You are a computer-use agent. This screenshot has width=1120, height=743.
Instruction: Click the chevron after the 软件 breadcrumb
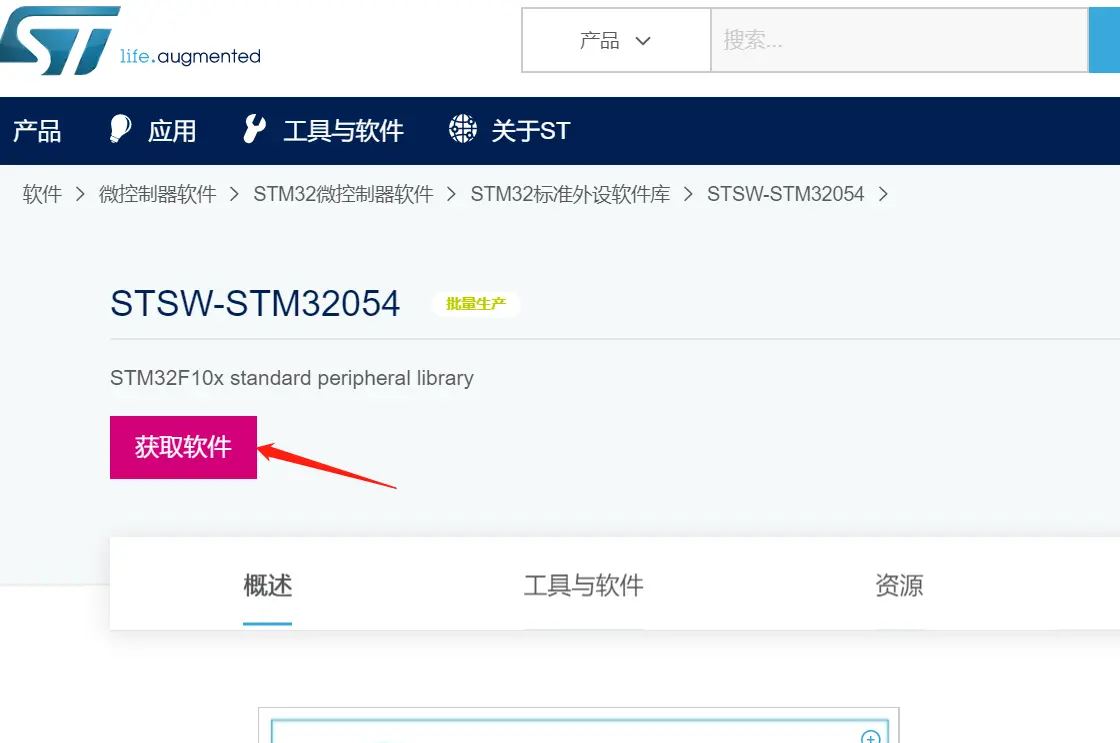[80, 194]
